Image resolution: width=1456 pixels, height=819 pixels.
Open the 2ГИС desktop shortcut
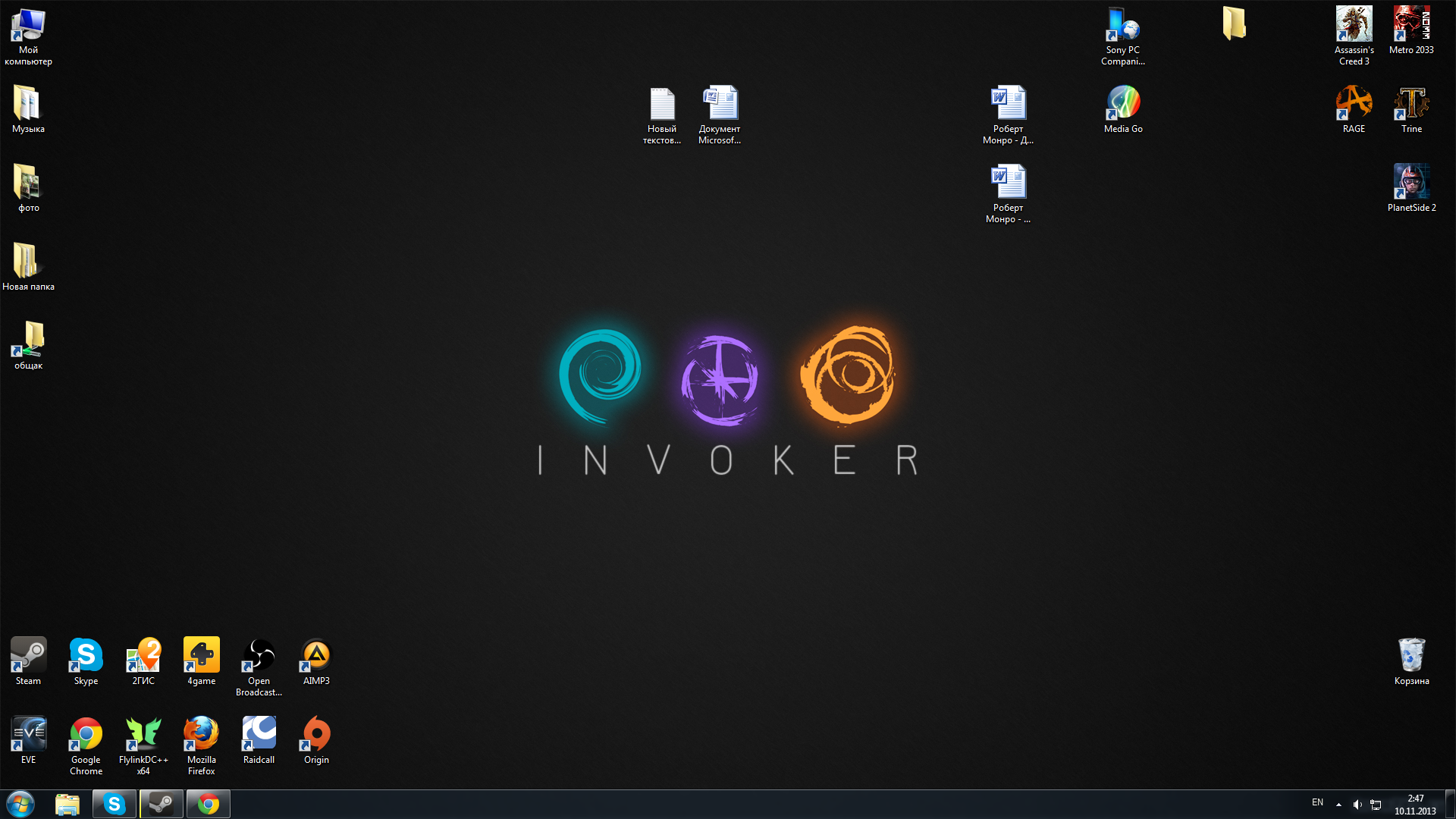143,662
